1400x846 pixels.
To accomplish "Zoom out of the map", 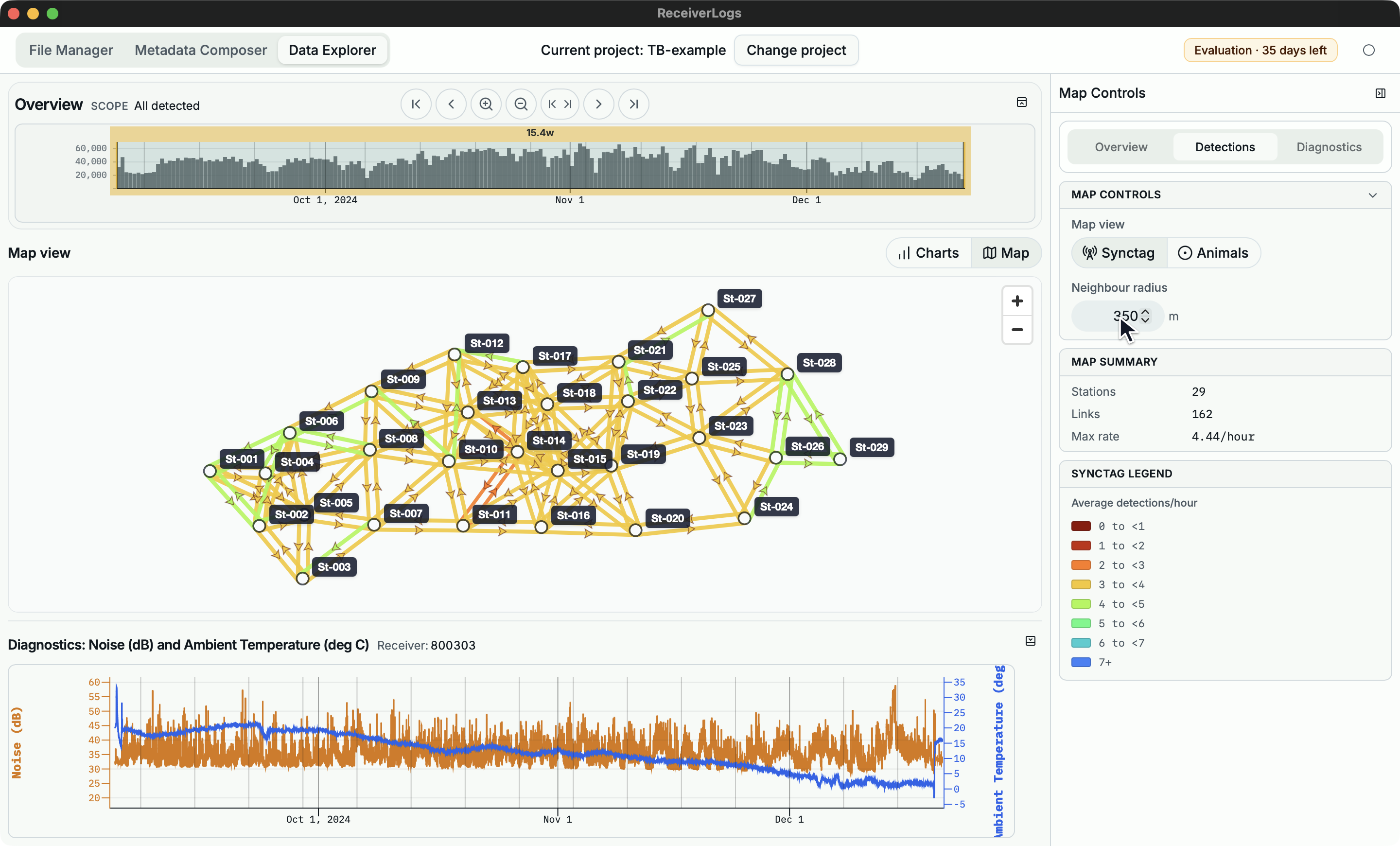I will 1017,330.
